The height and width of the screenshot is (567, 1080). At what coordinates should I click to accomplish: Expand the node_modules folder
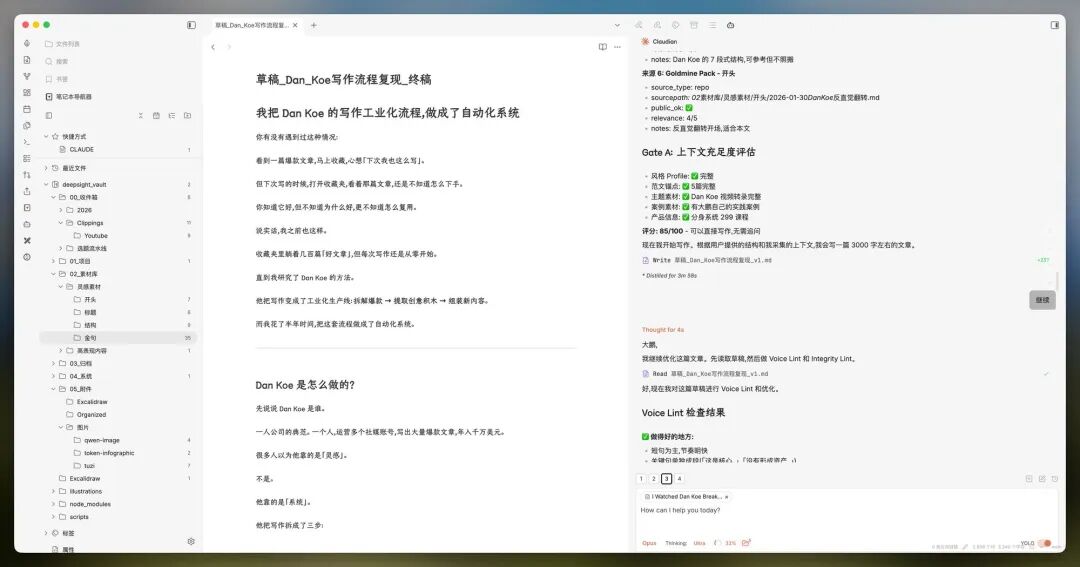tap(53, 504)
